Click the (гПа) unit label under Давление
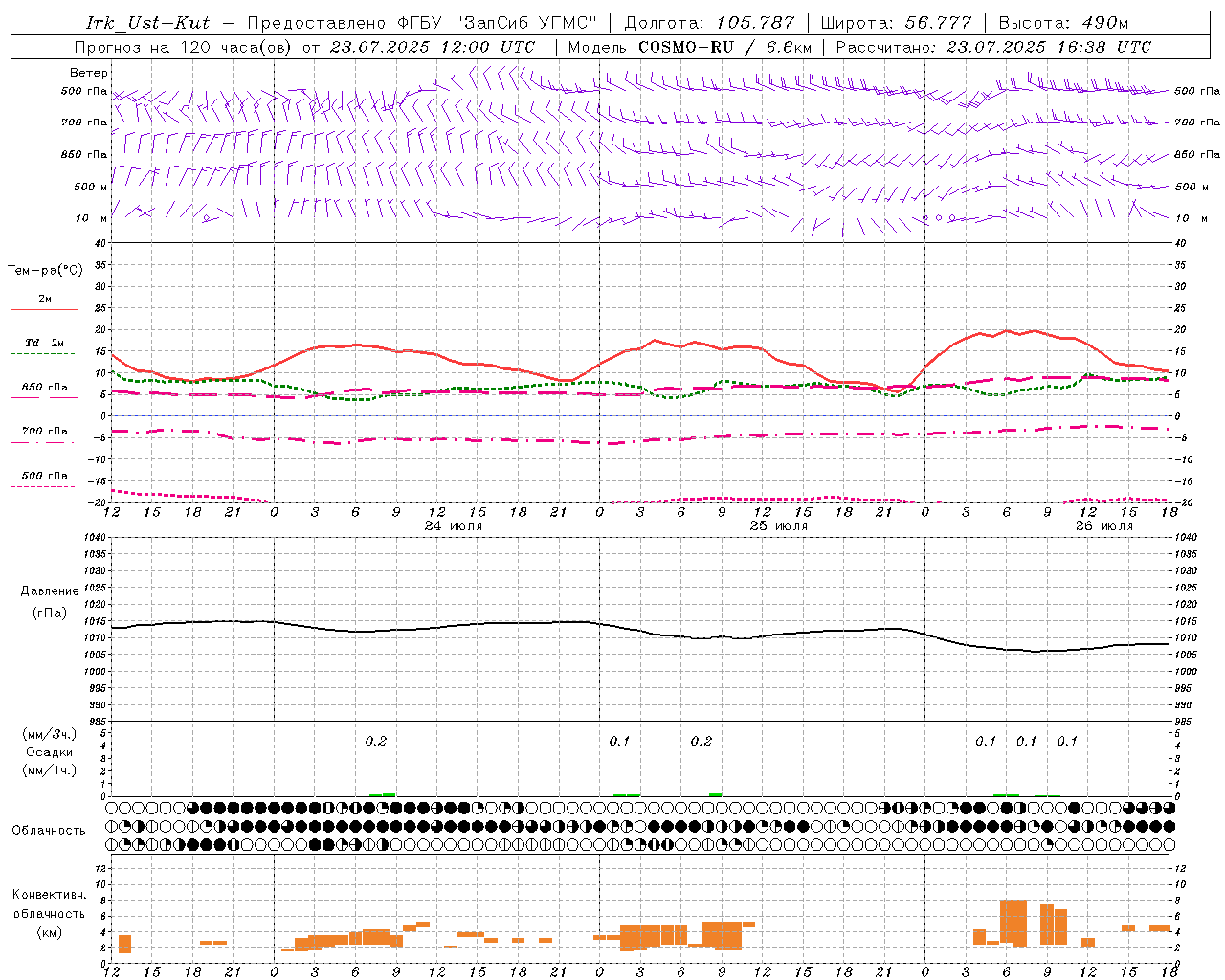This screenshot has width=1225, height=980. click(x=50, y=613)
